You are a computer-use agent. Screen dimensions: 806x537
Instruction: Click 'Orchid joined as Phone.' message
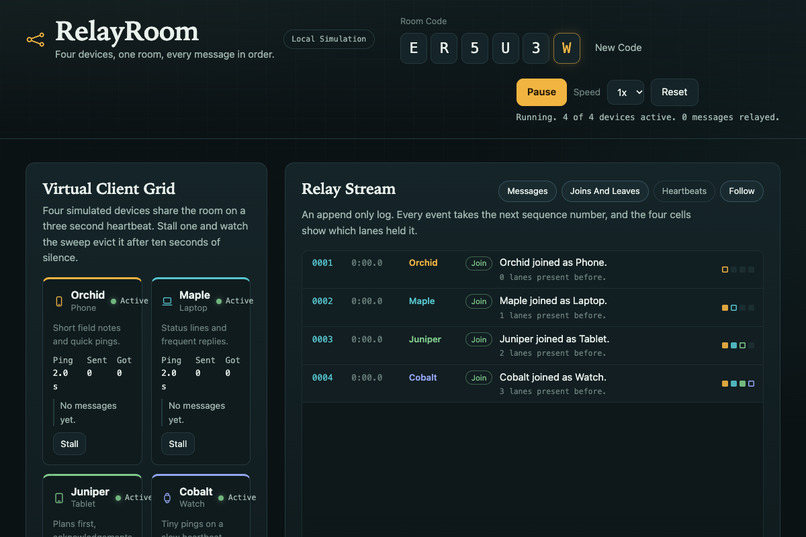pyautogui.click(x=553, y=263)
